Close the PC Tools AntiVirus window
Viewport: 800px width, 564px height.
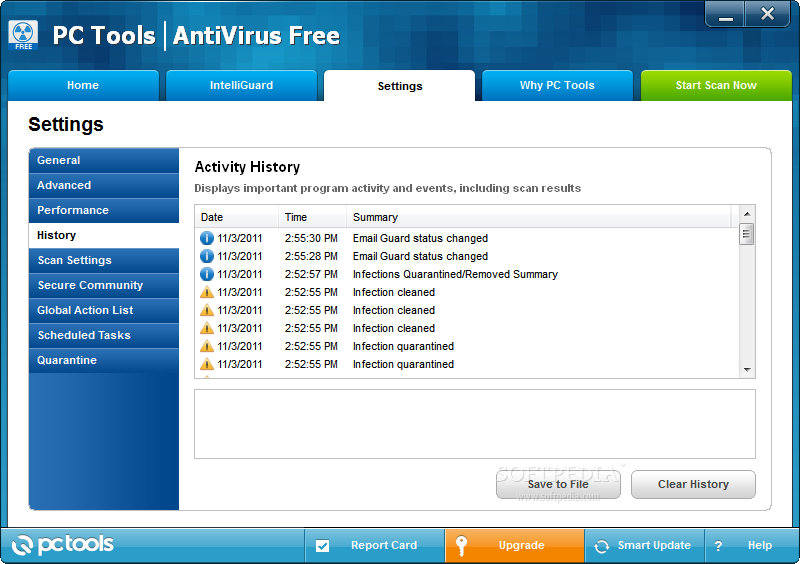pyautogui.click(x=767, y=14)
